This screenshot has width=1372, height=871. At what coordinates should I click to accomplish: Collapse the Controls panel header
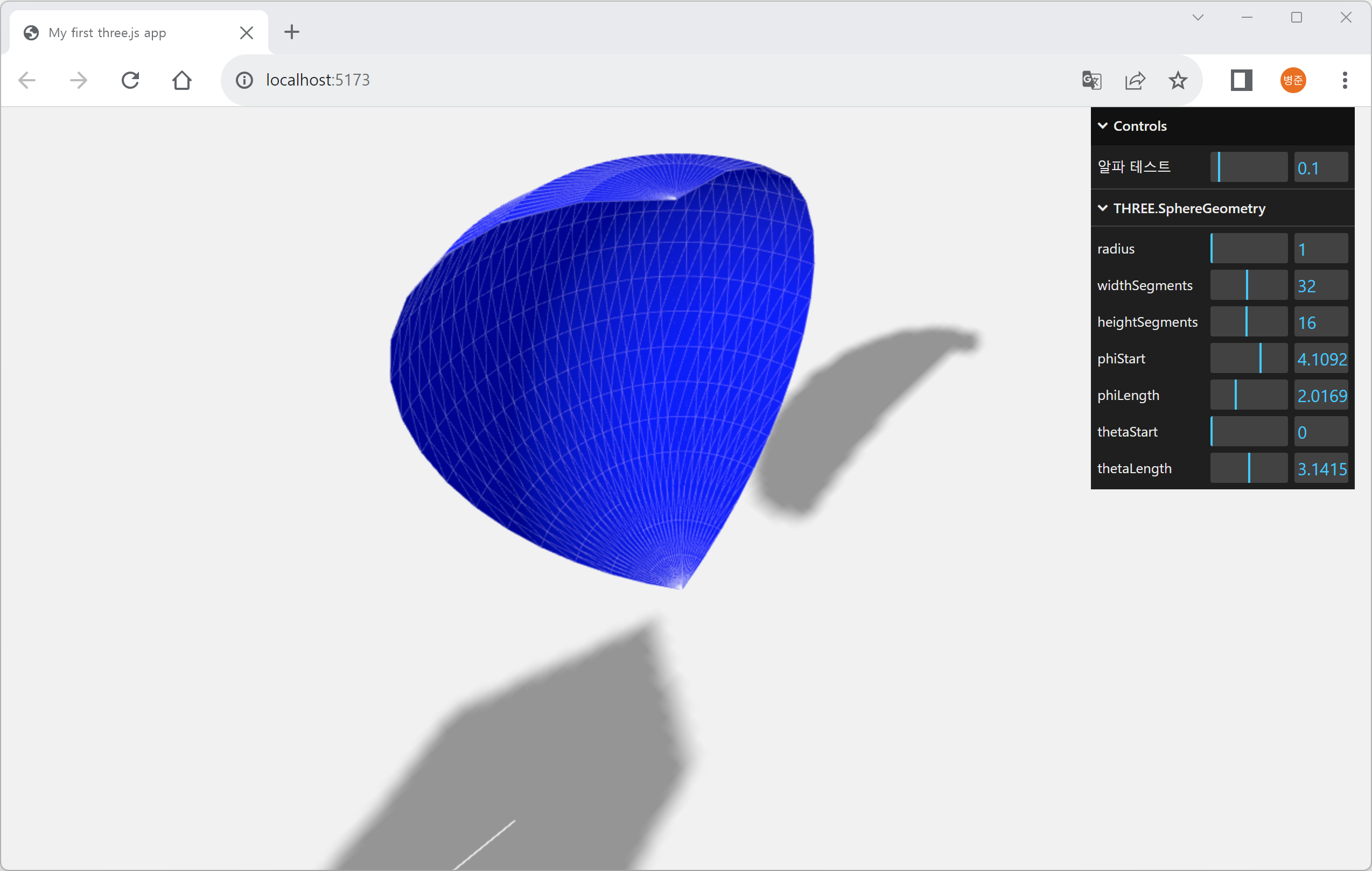(1139, 126)
